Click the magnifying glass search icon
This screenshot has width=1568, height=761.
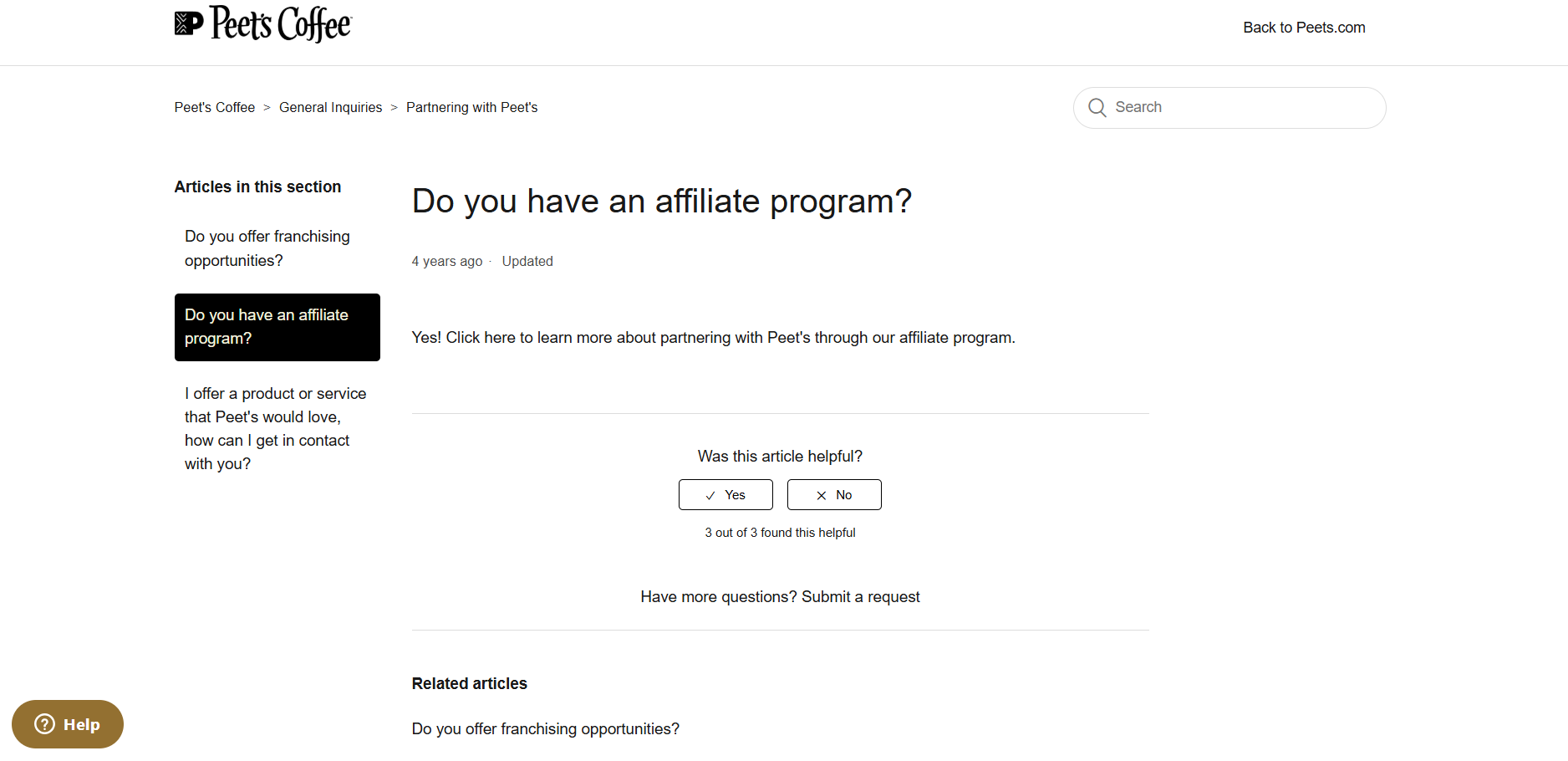click(1097, 108)
